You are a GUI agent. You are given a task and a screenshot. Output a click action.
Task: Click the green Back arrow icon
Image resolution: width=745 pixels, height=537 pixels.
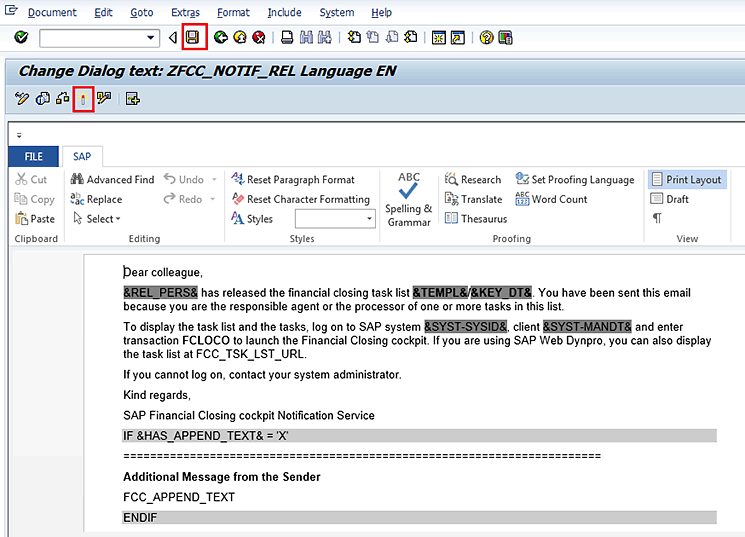(x=220, y=38)
